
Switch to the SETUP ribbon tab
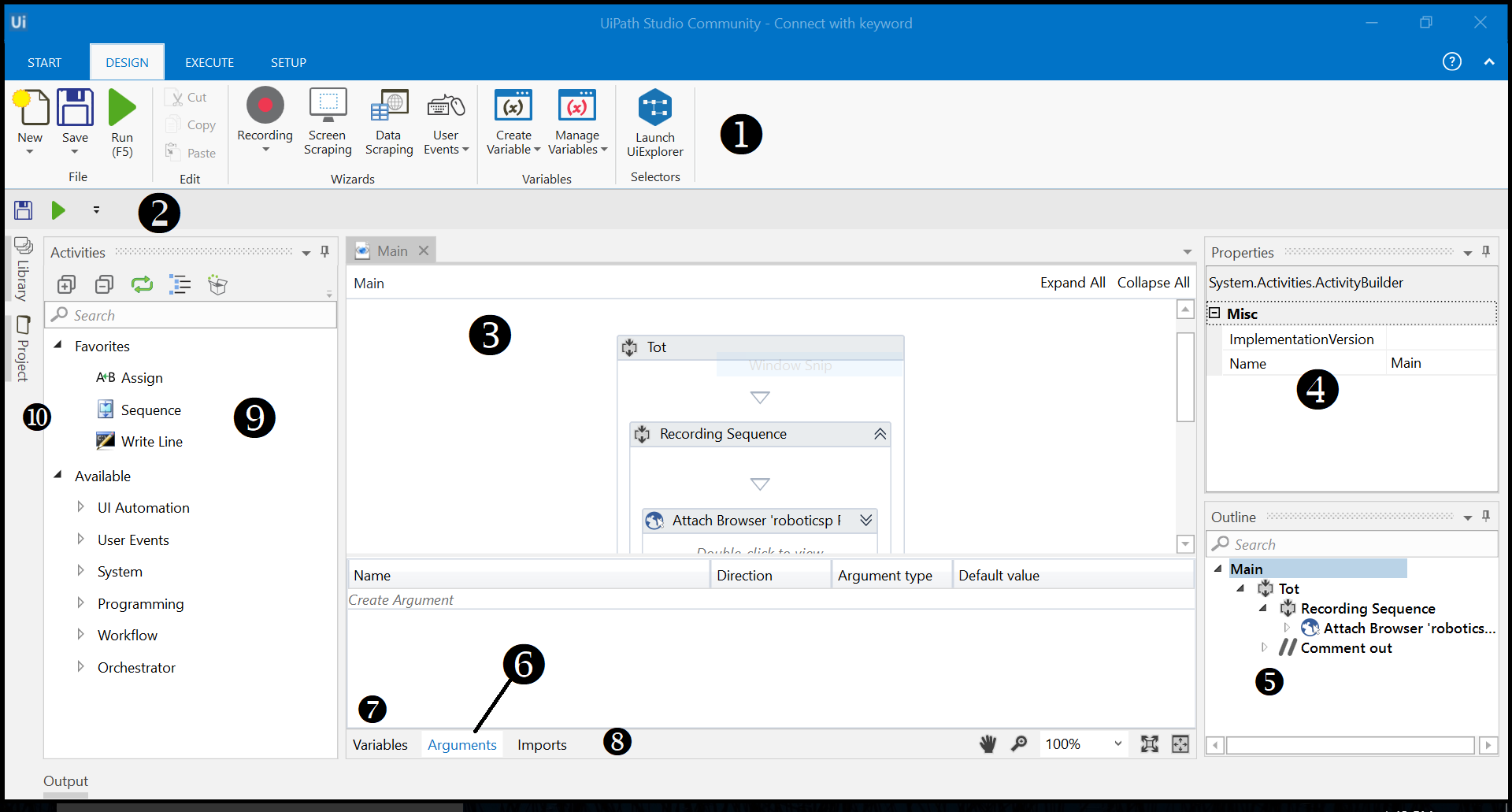tap(288, 62)
